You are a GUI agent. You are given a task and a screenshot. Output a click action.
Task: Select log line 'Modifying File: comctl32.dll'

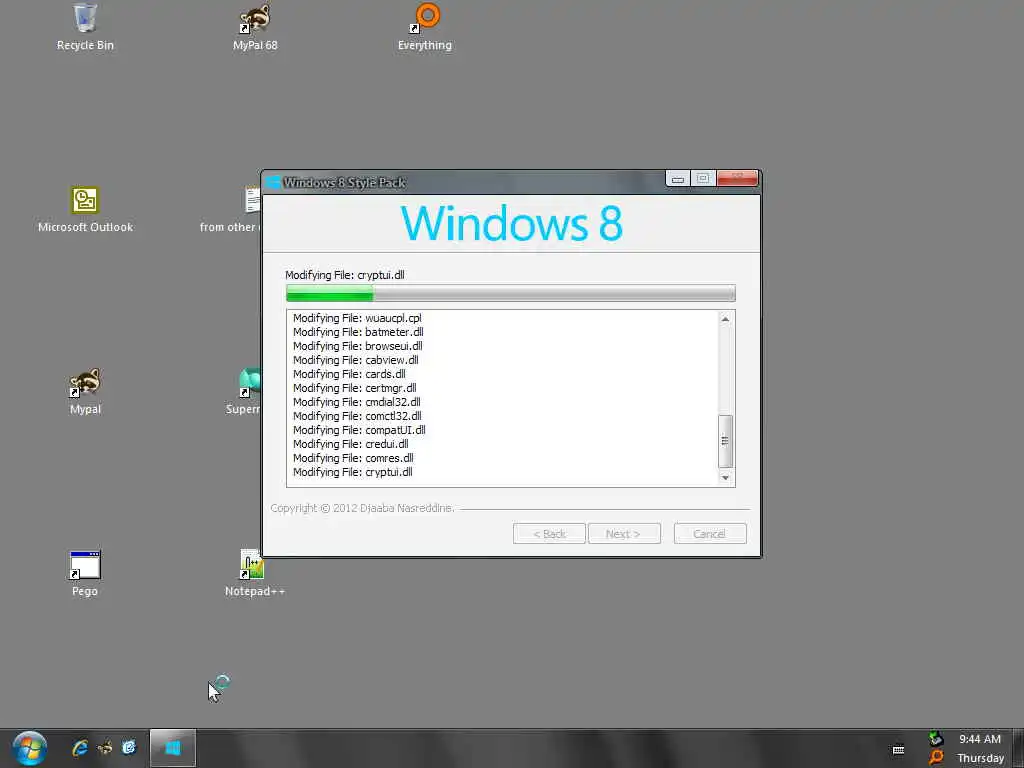click(357, 416)
